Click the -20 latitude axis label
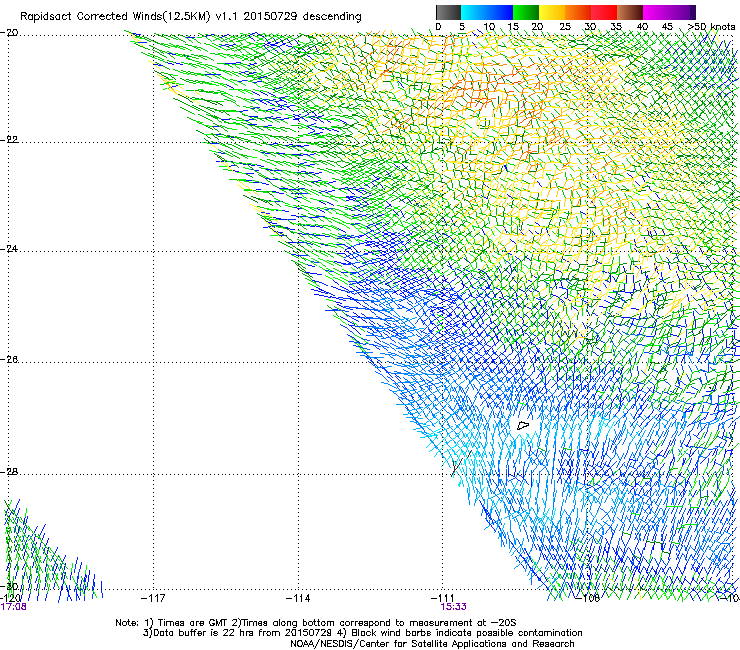The image size is (740, 650). click(9, 33)
